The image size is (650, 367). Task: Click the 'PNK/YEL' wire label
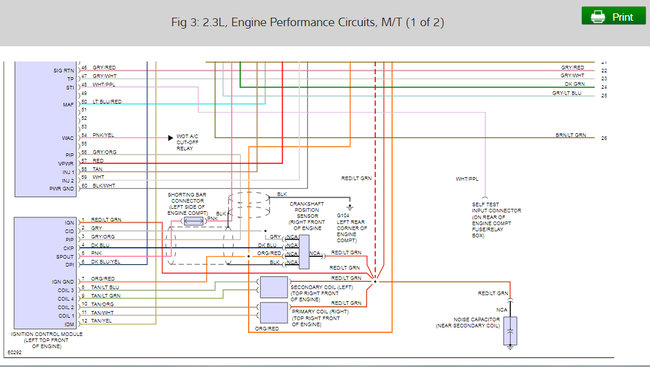click(x=103, y=135)
